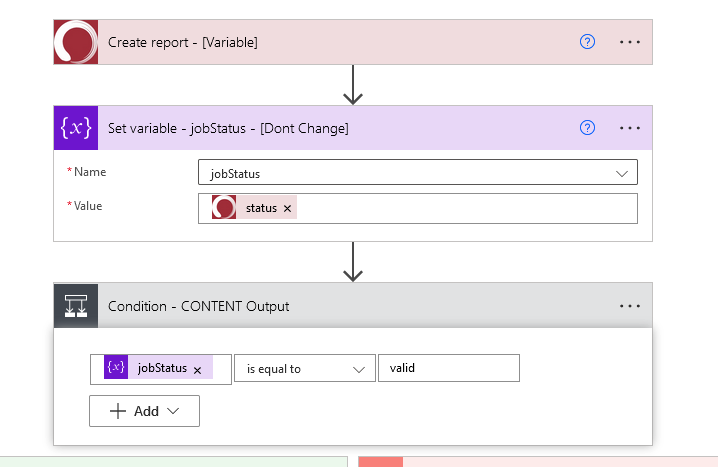This screenshot has height=467, width=718.
Task: Open help for Create report action
Action: coord(588,42)
